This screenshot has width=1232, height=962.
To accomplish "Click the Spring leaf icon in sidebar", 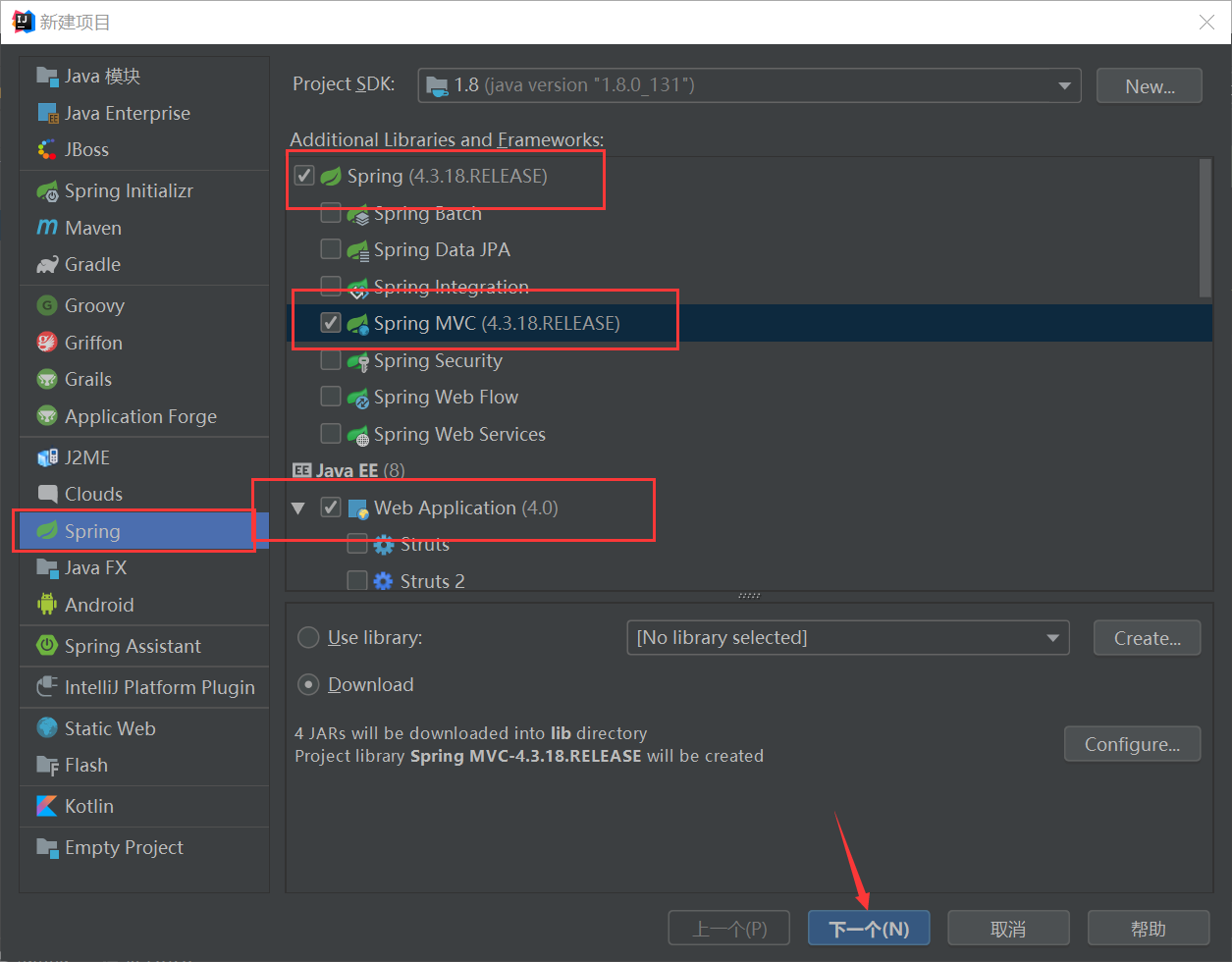I will click(47, 531).
